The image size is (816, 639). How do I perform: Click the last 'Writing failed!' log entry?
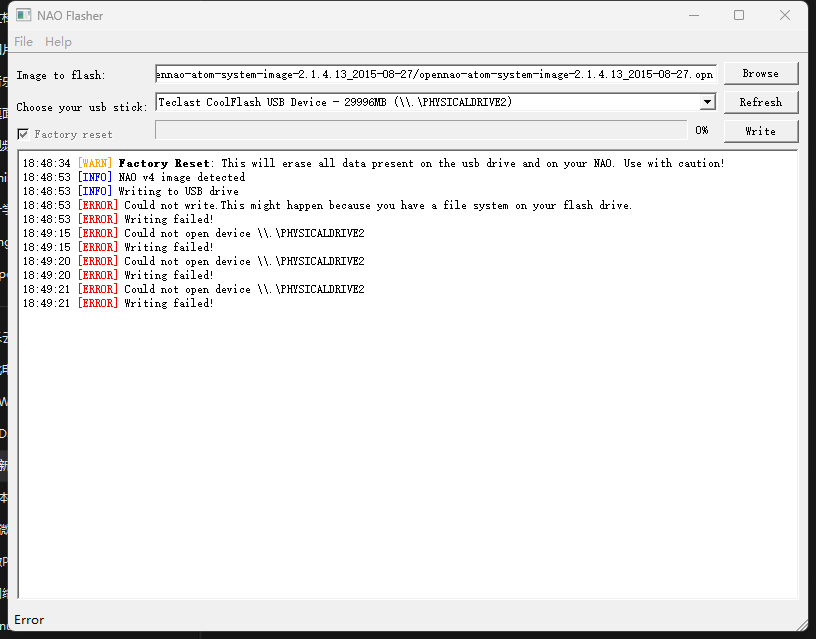click(x=168, y=303)
